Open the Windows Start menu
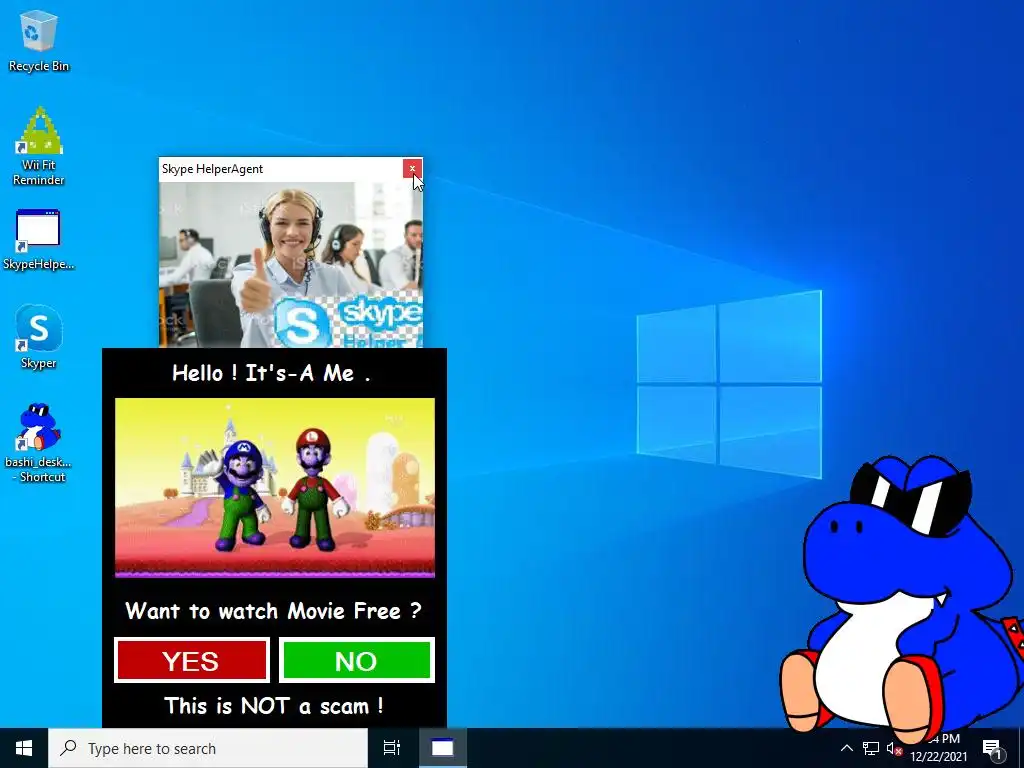The width and height of the screenshot is (1024, 768). coord(24,748)
